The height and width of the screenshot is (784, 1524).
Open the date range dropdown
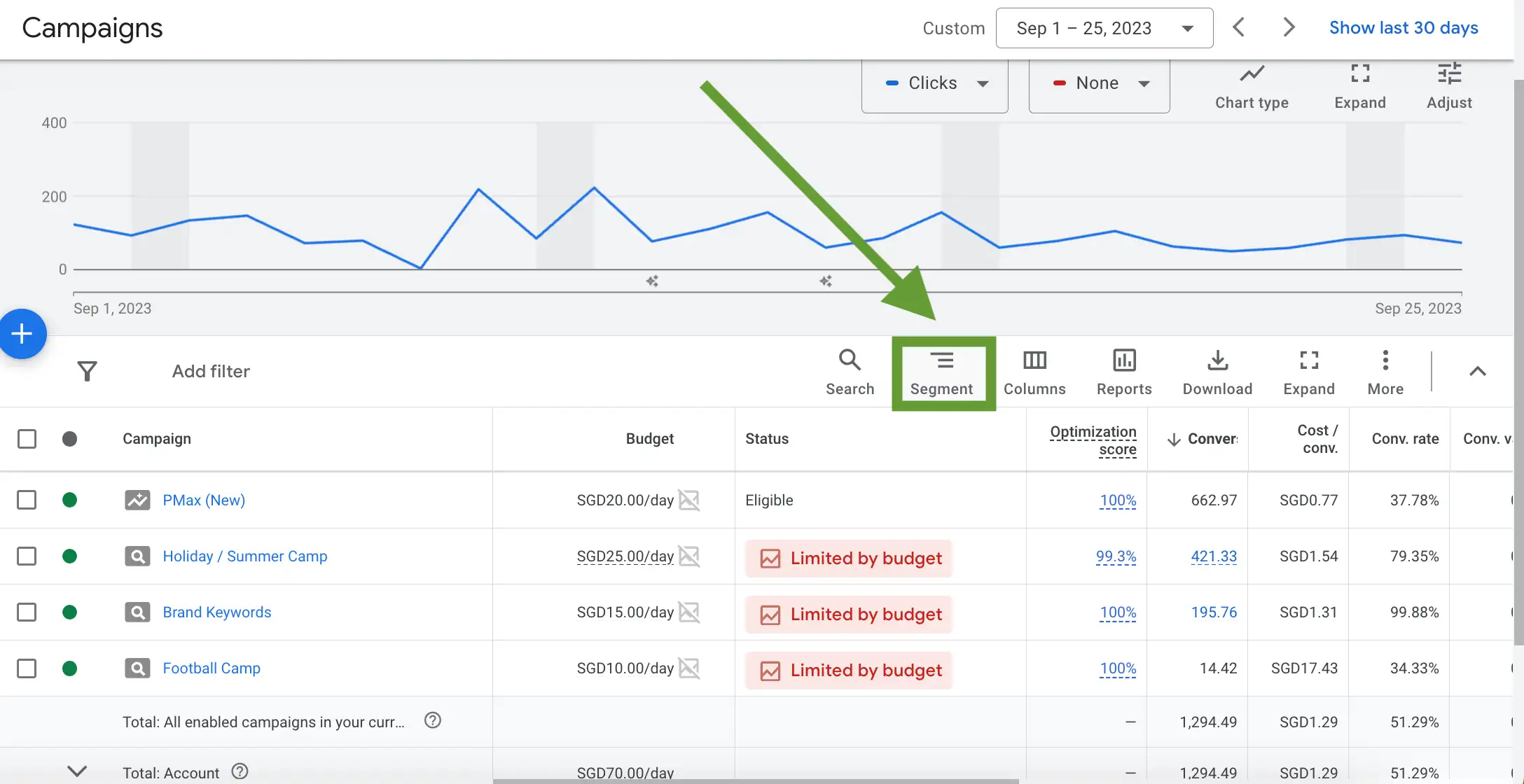tap(1104, 28)
